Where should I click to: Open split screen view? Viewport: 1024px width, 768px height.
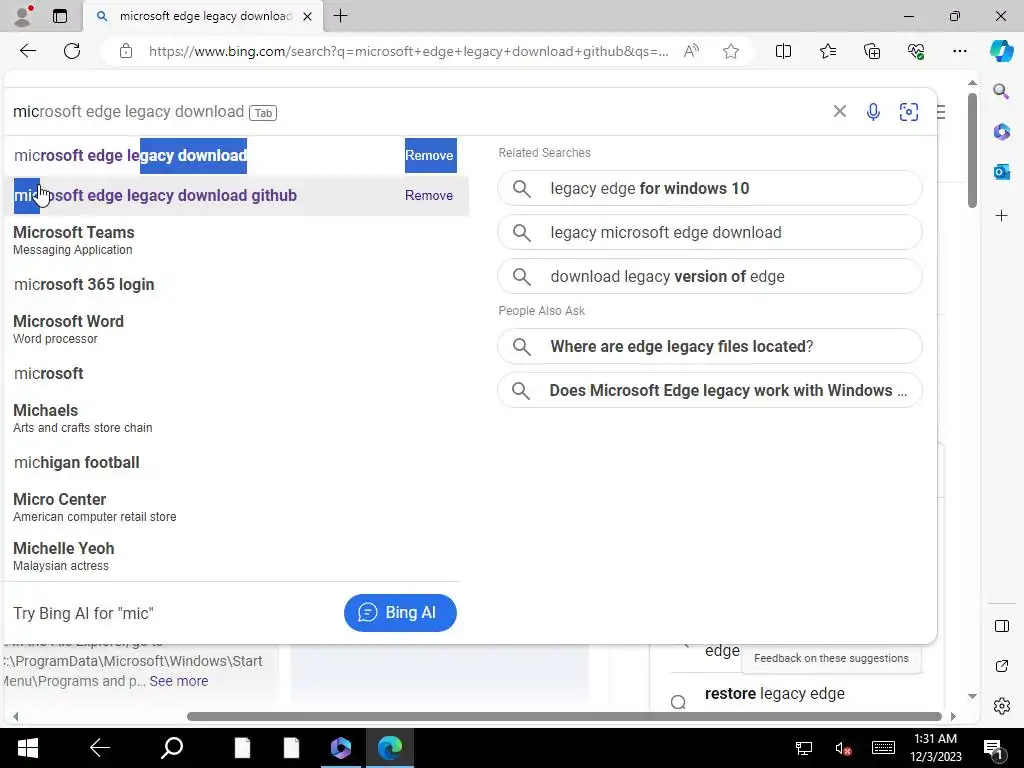click(x=783, y=51)
